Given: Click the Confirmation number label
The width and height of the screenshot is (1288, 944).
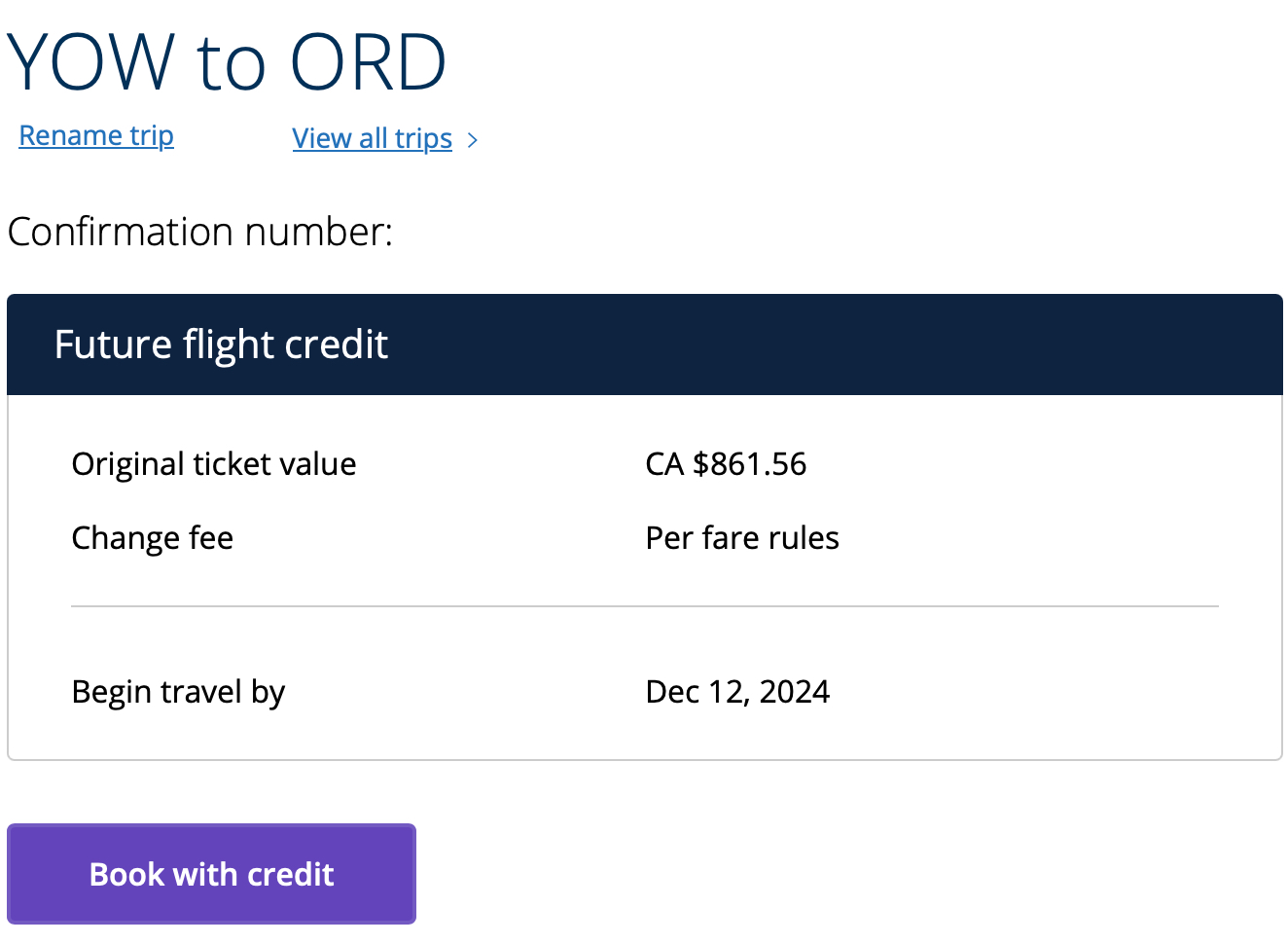Looking at the screenshot, I should 198,232.
